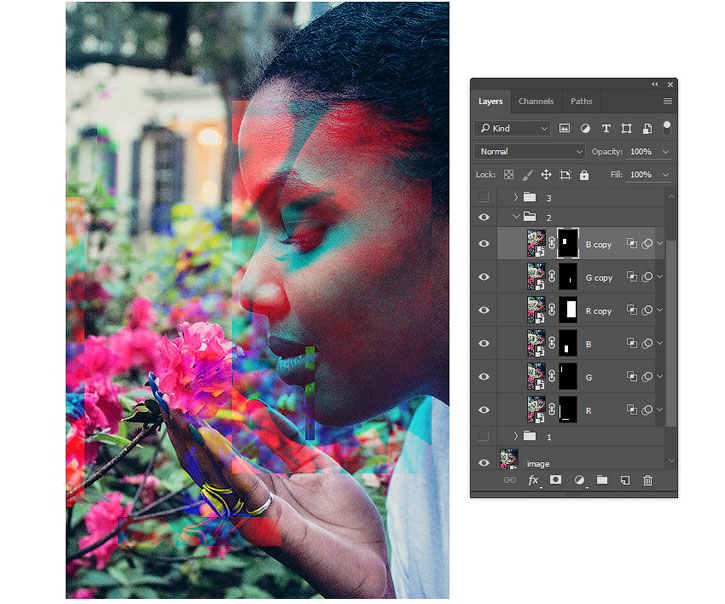This screenshot has height=604, width=725.
Task: Select B copy layer mask thumbnail
Action: point(568,243)
